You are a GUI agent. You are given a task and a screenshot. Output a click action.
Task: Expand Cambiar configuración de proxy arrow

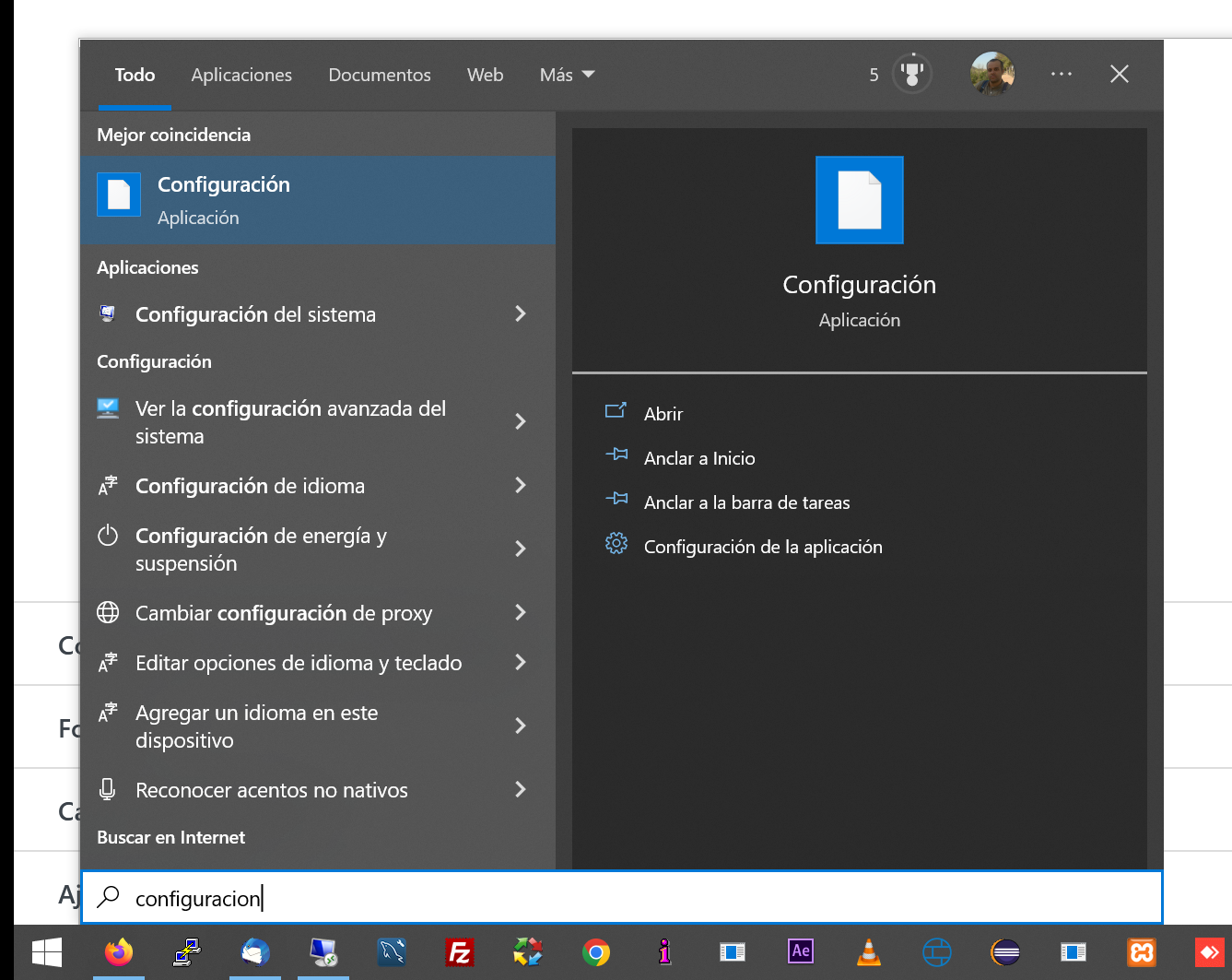click(521, 613)
